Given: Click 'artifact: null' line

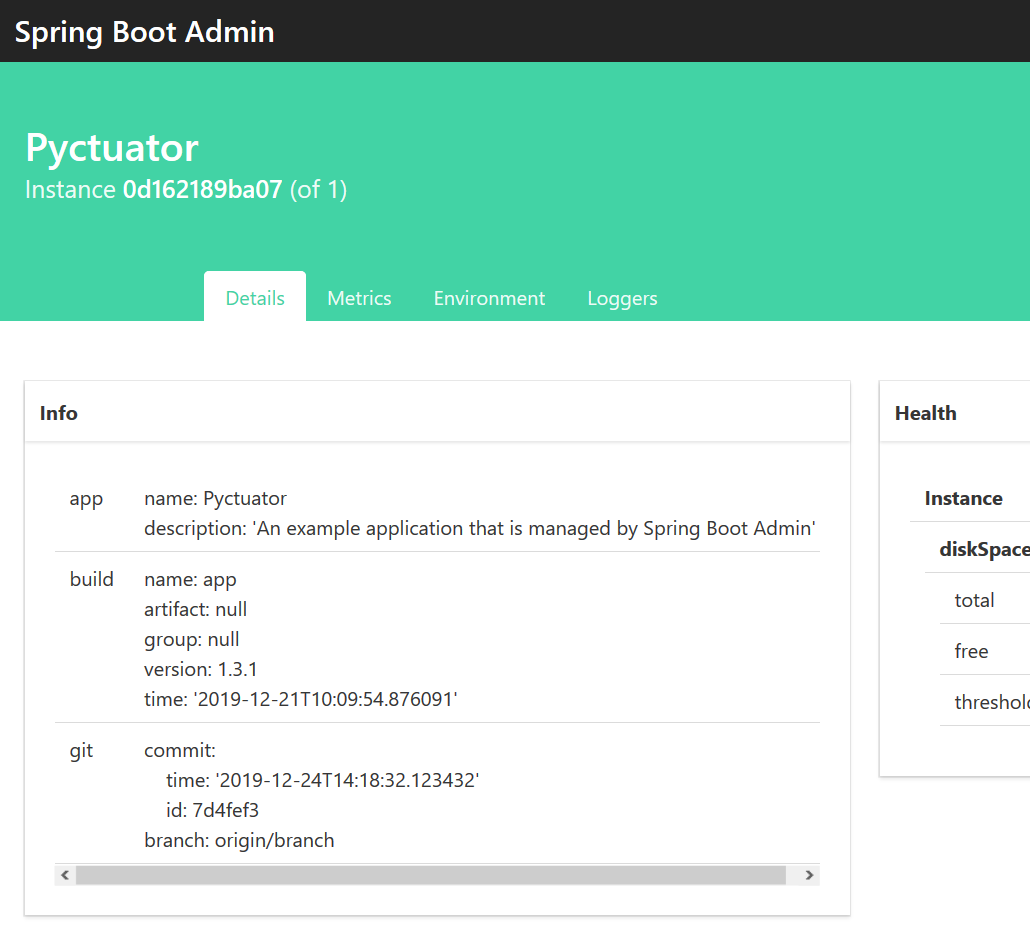Looking at the screenshot, I should click(x=195, y=609).
